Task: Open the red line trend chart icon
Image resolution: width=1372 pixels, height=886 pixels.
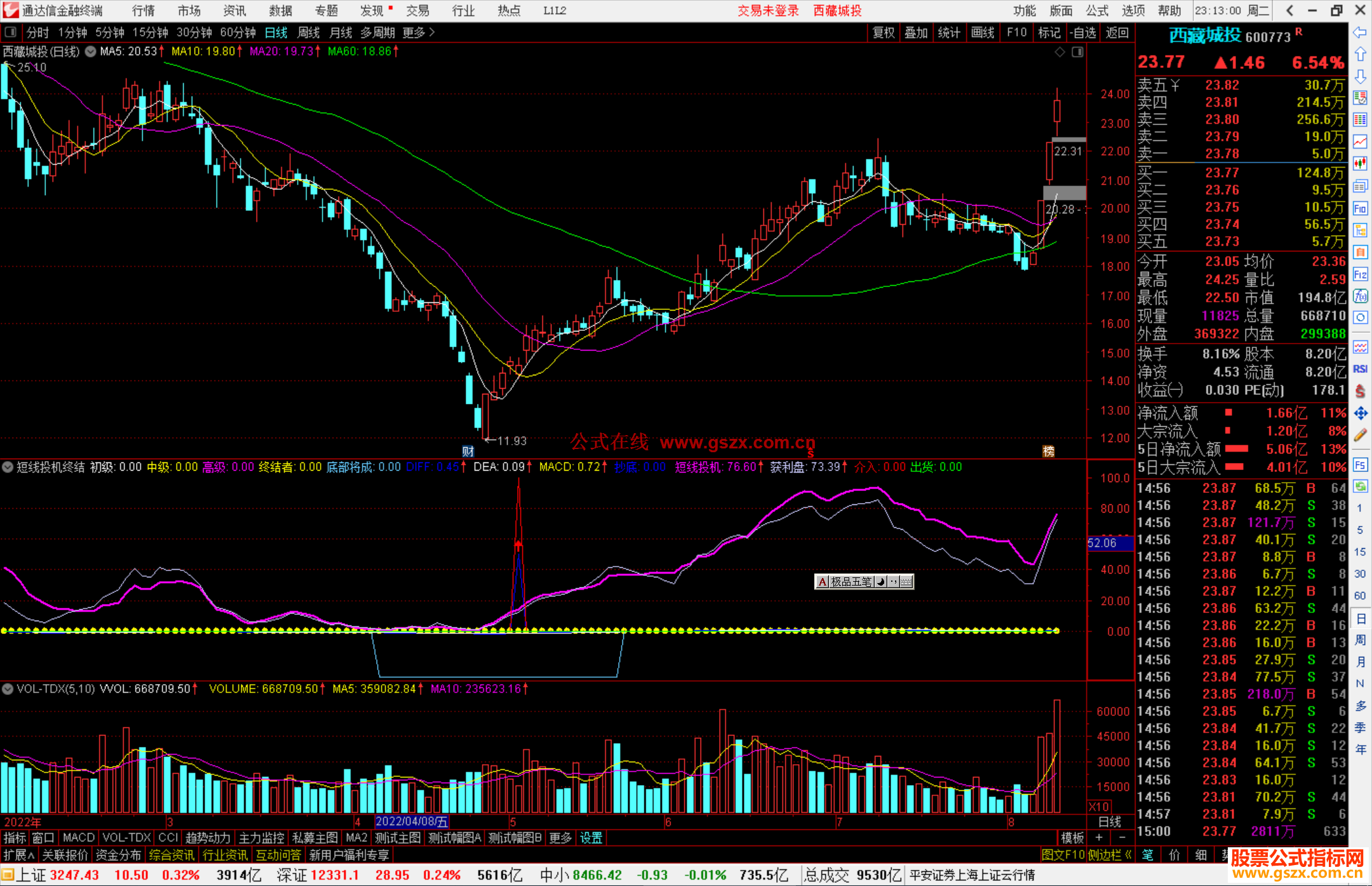Action: pos(1360,142)
